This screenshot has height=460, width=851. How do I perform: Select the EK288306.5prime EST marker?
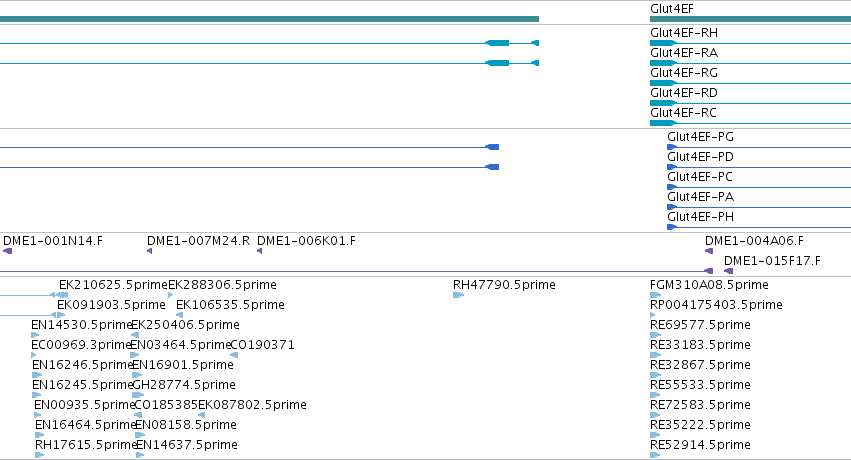click(x=171, y=295)
